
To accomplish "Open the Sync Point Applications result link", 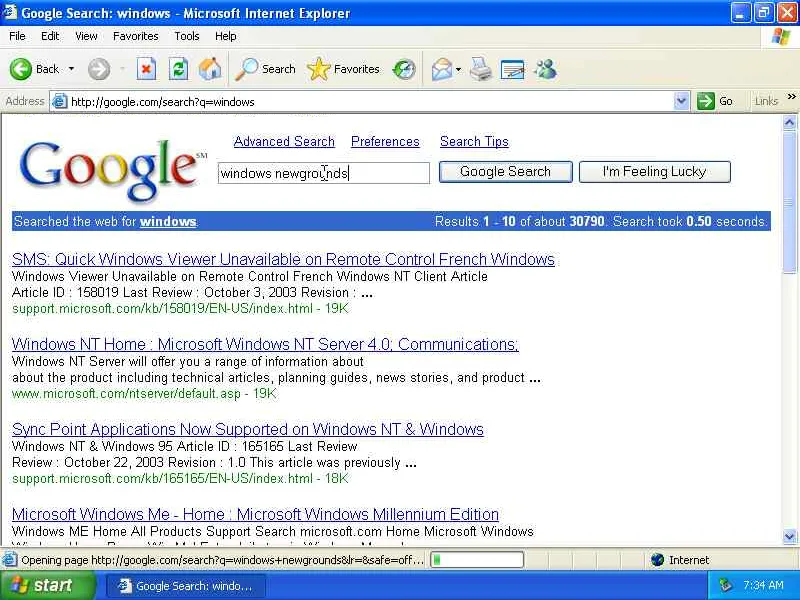I will [247, 429].
